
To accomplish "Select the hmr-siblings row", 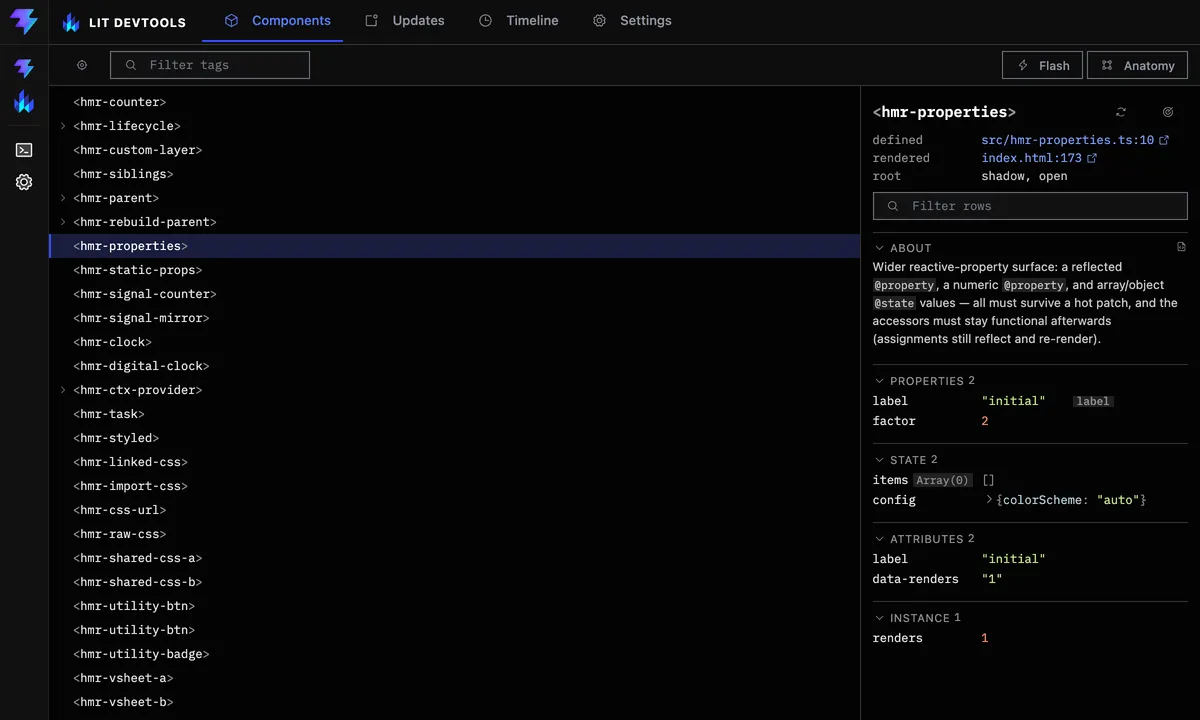I will pyautogui.click(x=455, y=174).
